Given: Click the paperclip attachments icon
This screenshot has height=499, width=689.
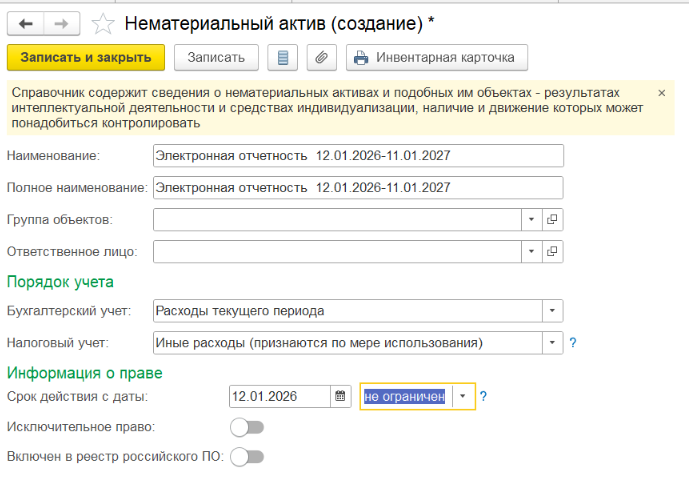Looking at the screenshot, I should point(321,58).
